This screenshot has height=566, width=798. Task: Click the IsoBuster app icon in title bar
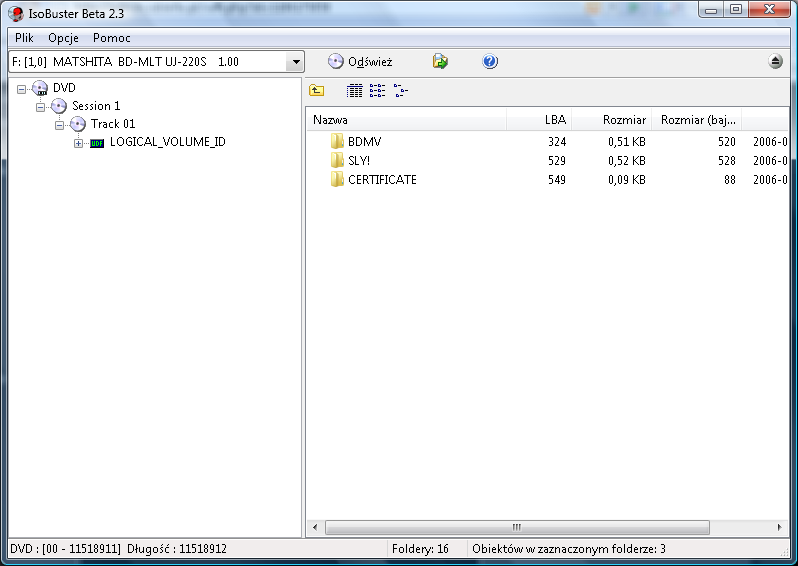point(16,13)
